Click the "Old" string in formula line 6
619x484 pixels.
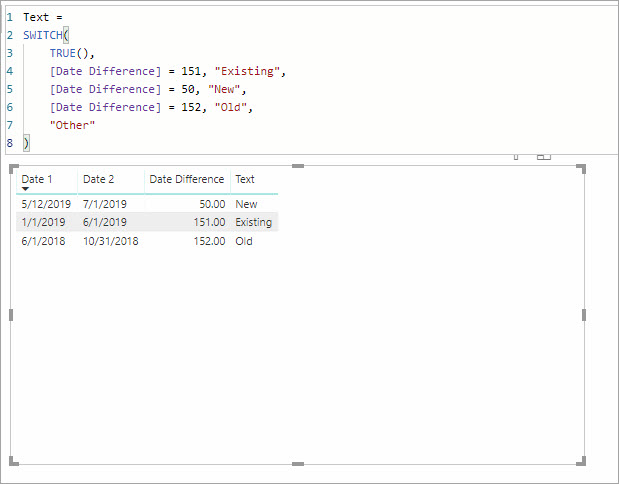(x=231, y=107)
